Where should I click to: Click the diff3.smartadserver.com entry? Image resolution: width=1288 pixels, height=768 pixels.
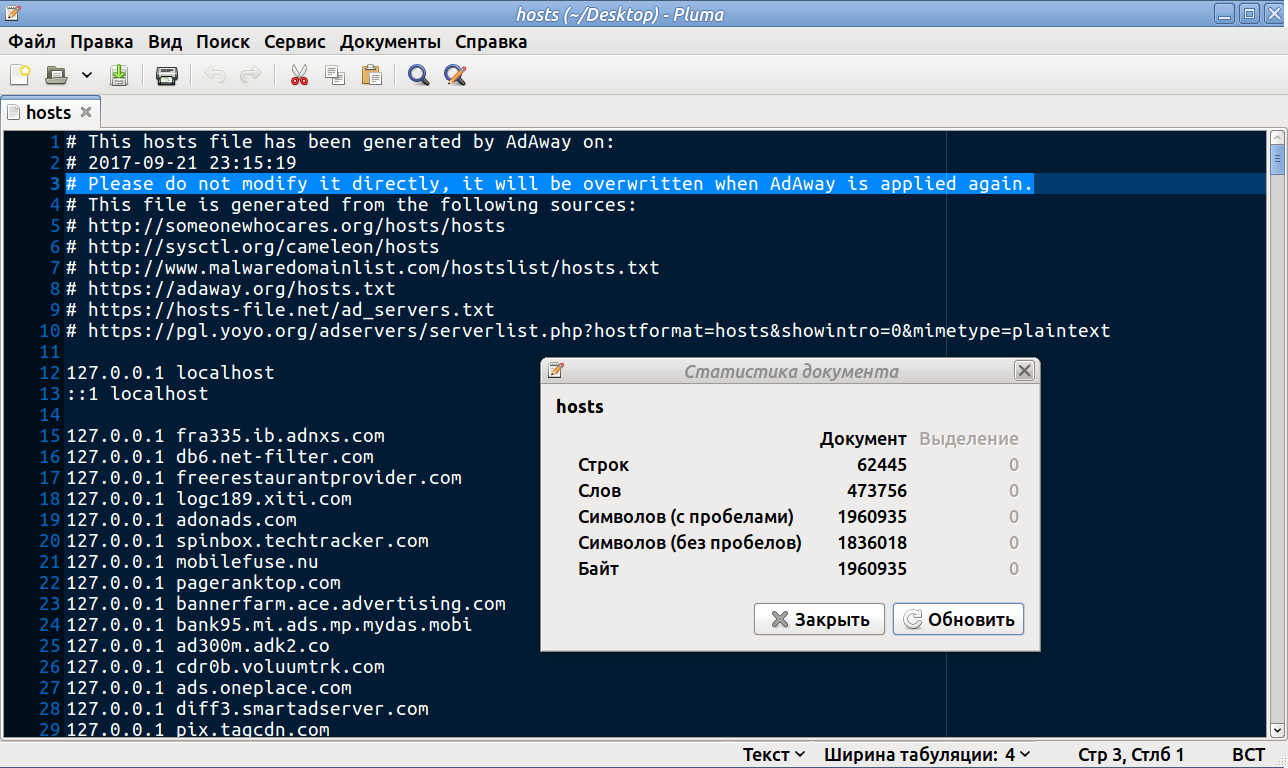[247, 709]
